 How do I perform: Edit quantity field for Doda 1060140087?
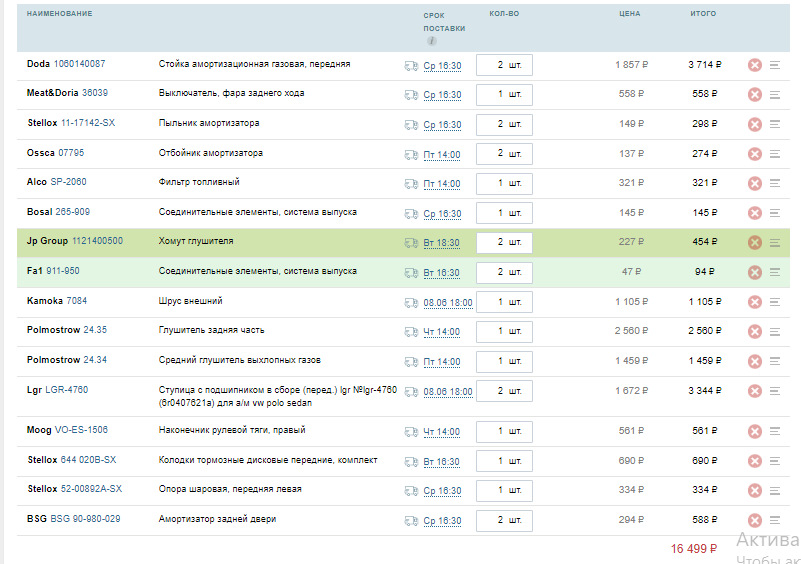[x=504, y=65]
